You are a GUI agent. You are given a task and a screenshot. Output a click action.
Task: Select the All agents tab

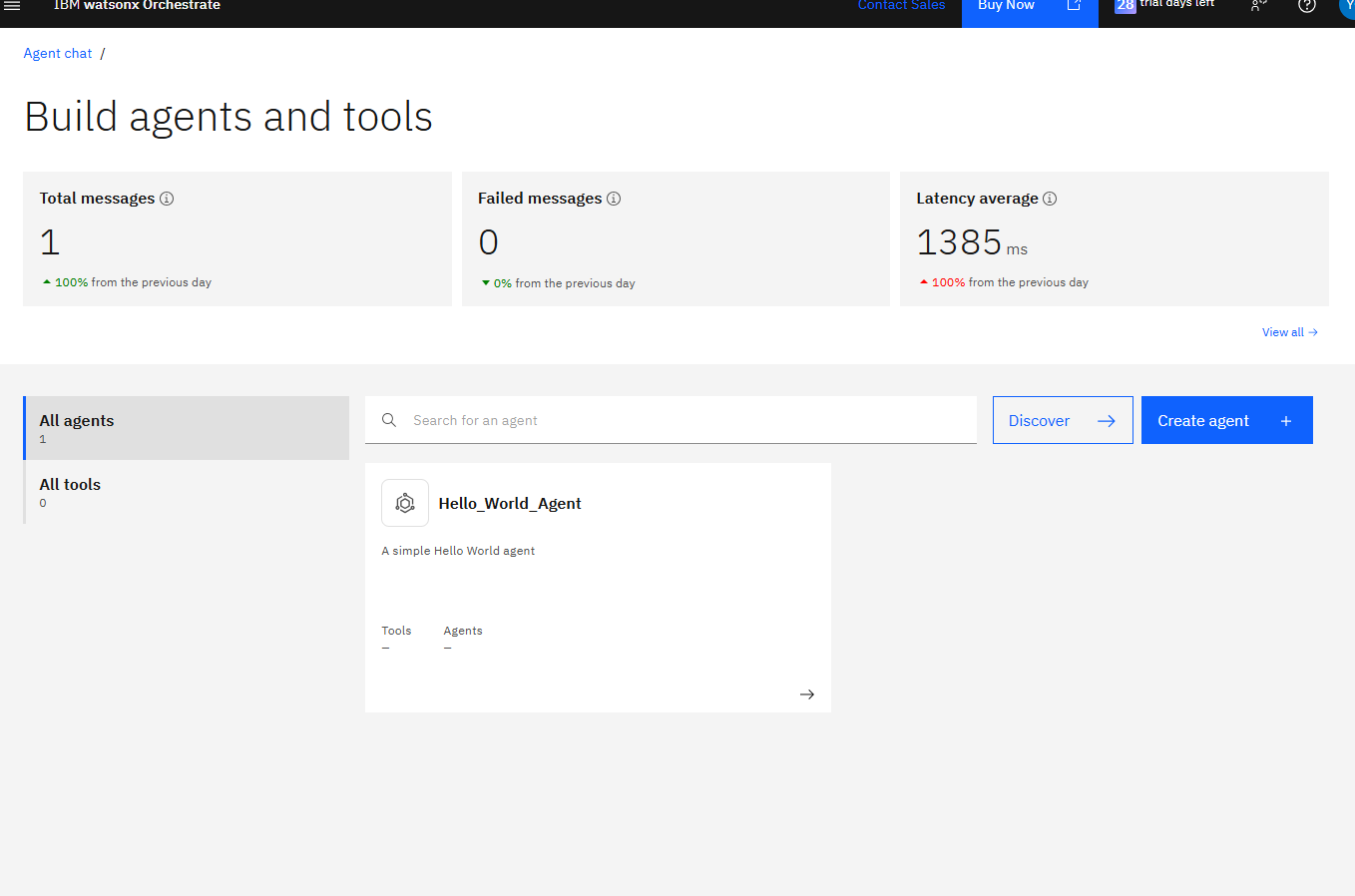(187, 428)
